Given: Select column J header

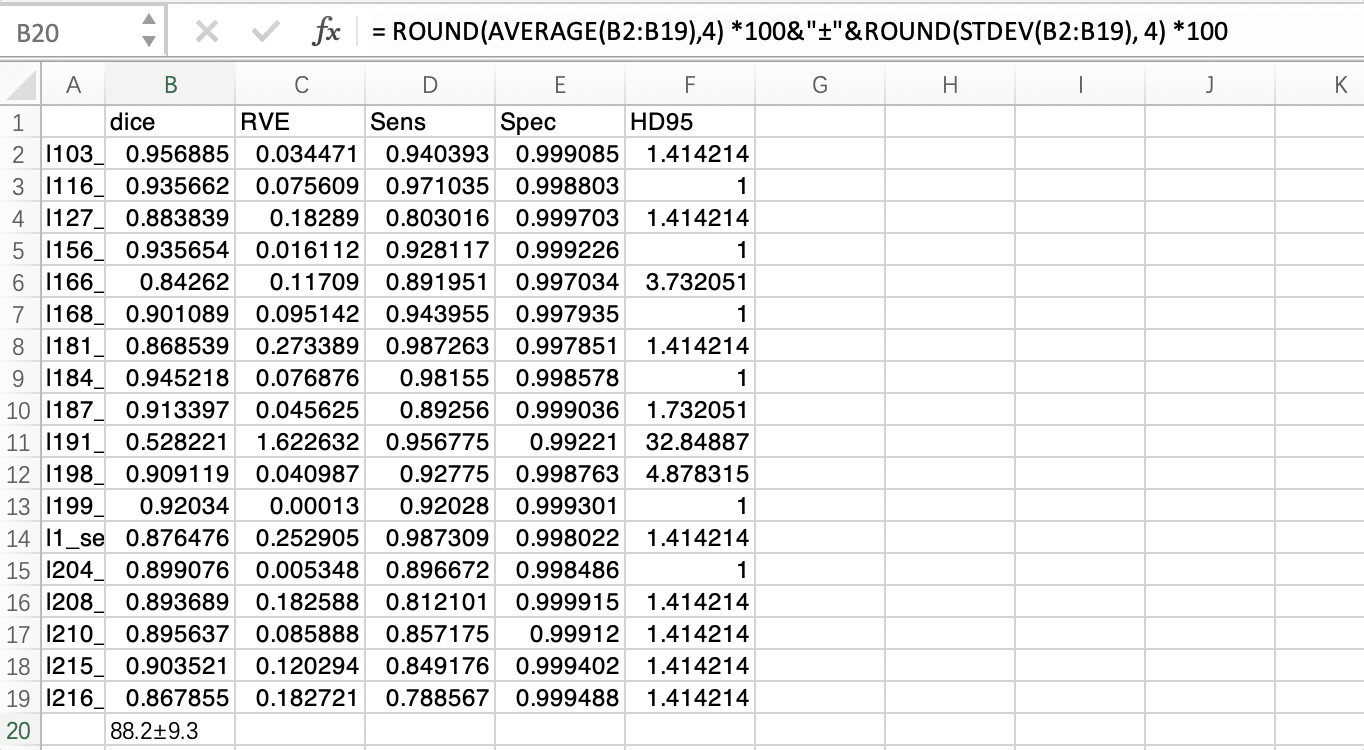Looking at the screenshot, I should pyautogui.click(x=1210, y=85).
